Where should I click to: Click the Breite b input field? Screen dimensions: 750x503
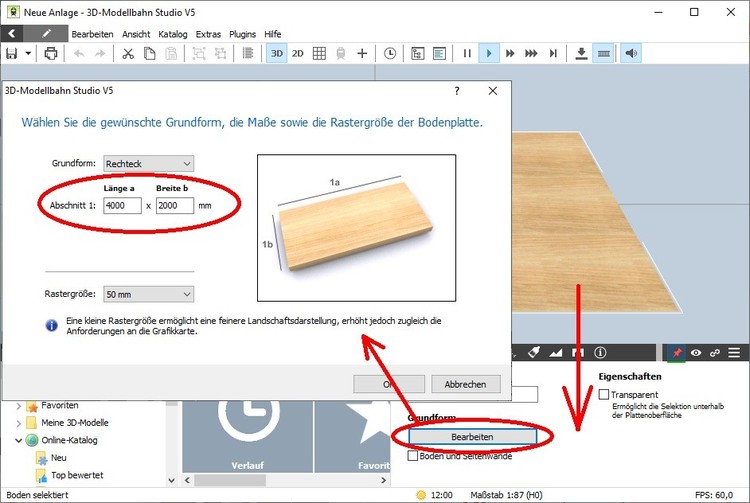click(175, 206)
